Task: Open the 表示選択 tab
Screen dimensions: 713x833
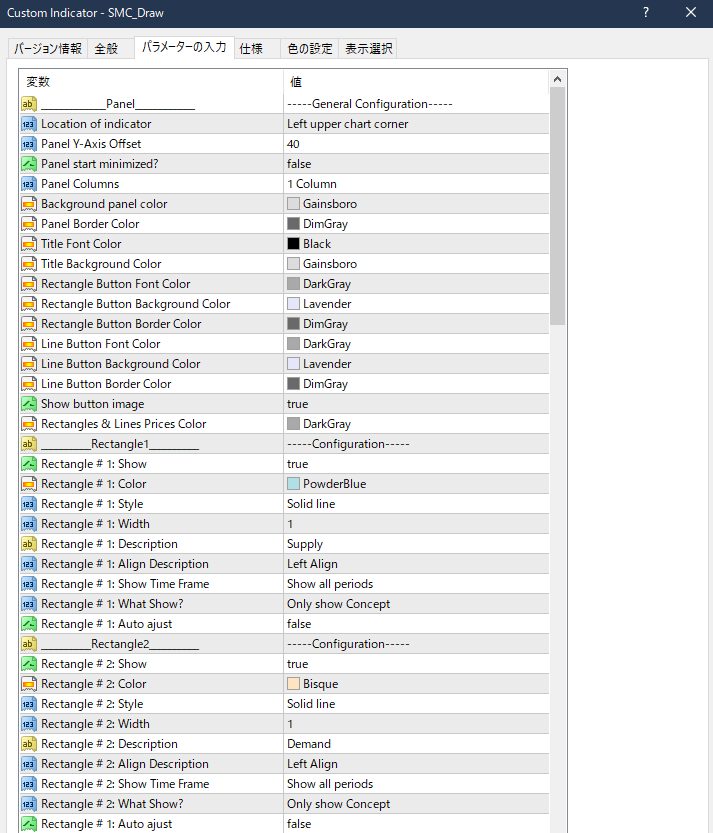Action: (368, 49)
